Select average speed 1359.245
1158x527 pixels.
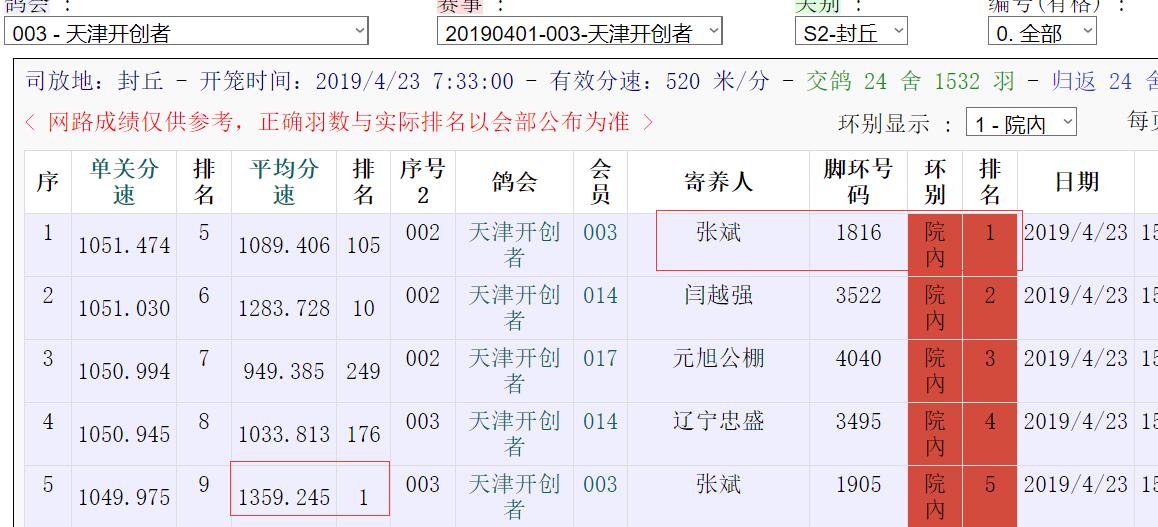pyautogui.click(x=284, y=497)
